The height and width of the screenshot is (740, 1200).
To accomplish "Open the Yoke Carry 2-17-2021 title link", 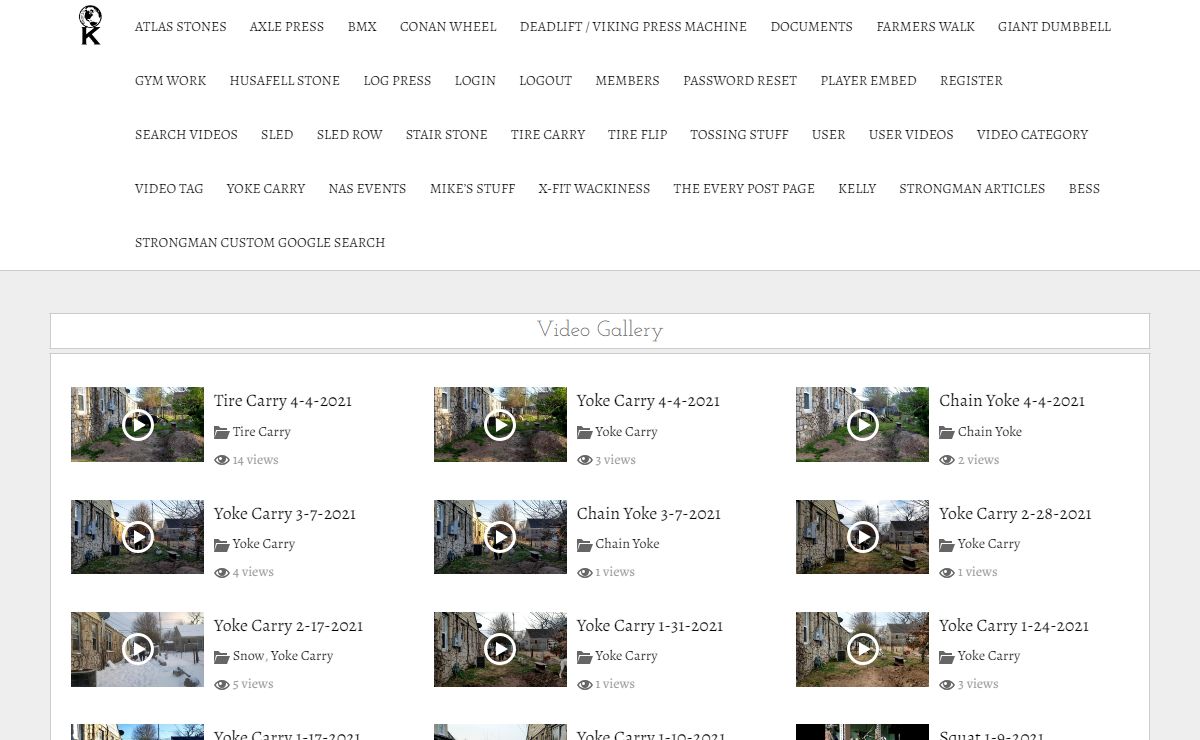I will (288, 625).
